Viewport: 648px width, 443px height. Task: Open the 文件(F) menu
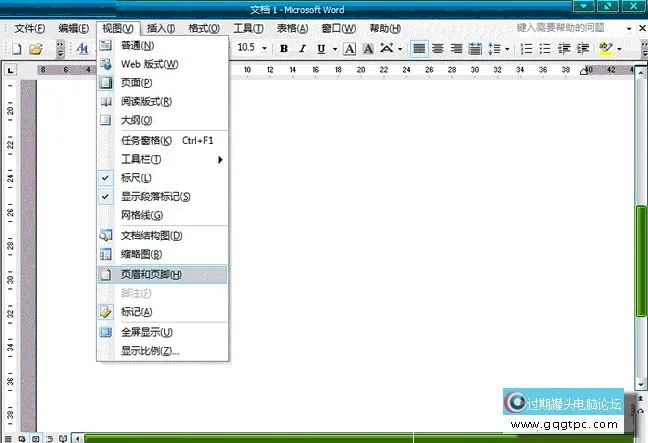(x=30, y=28)
